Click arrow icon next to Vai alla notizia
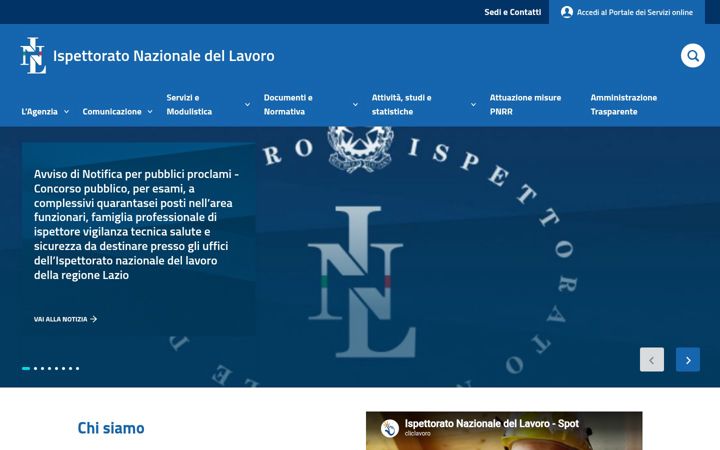 (x=94, y=319)
